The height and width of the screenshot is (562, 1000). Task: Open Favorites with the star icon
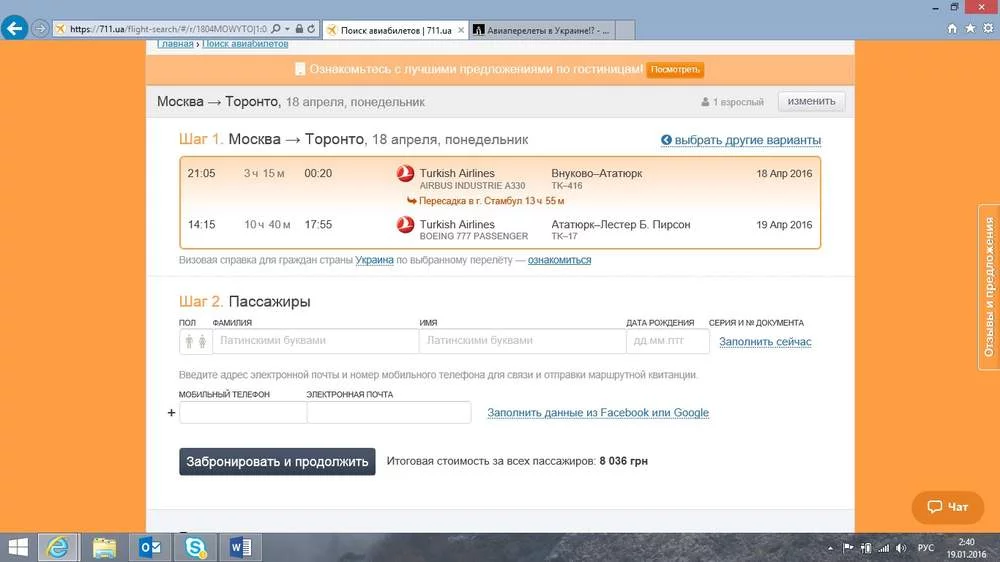pyautogui.click(x=970, y=28)
